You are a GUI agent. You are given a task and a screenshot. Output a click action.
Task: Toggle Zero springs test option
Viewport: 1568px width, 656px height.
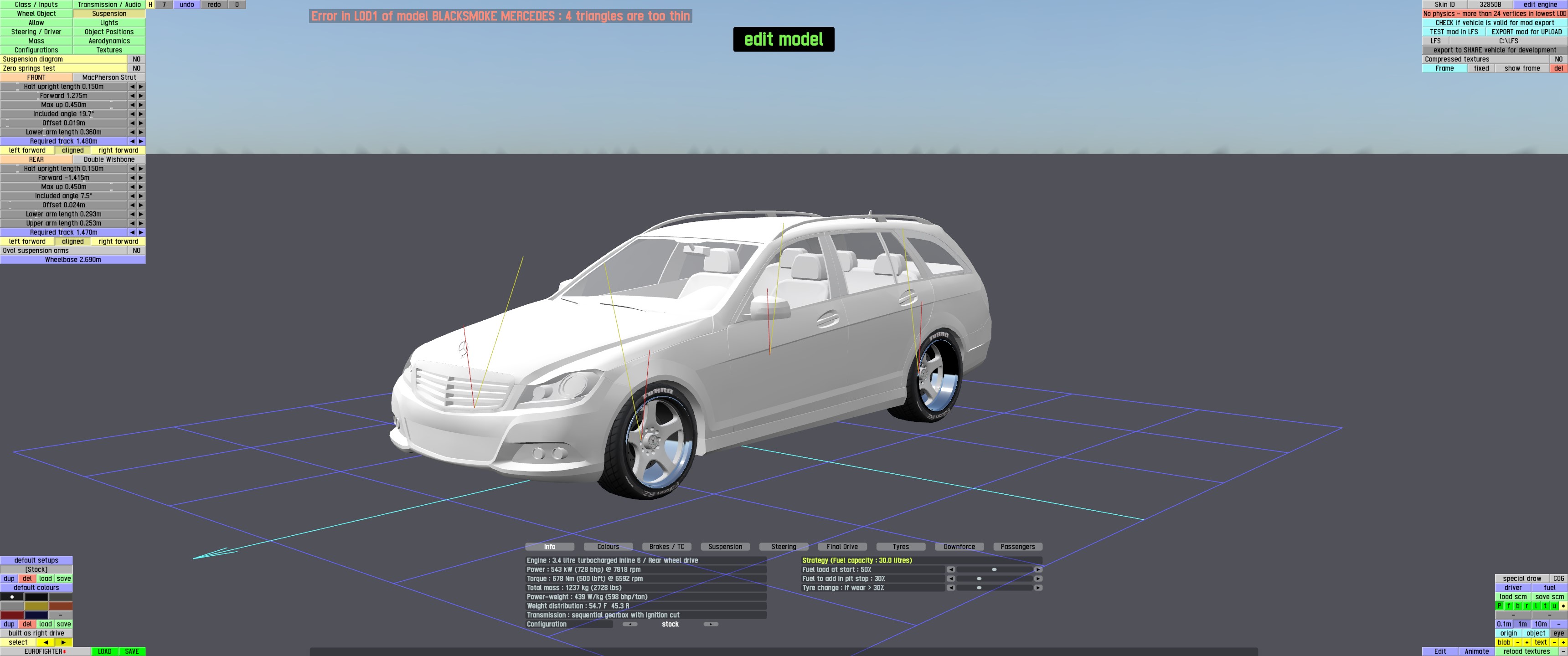136,68
